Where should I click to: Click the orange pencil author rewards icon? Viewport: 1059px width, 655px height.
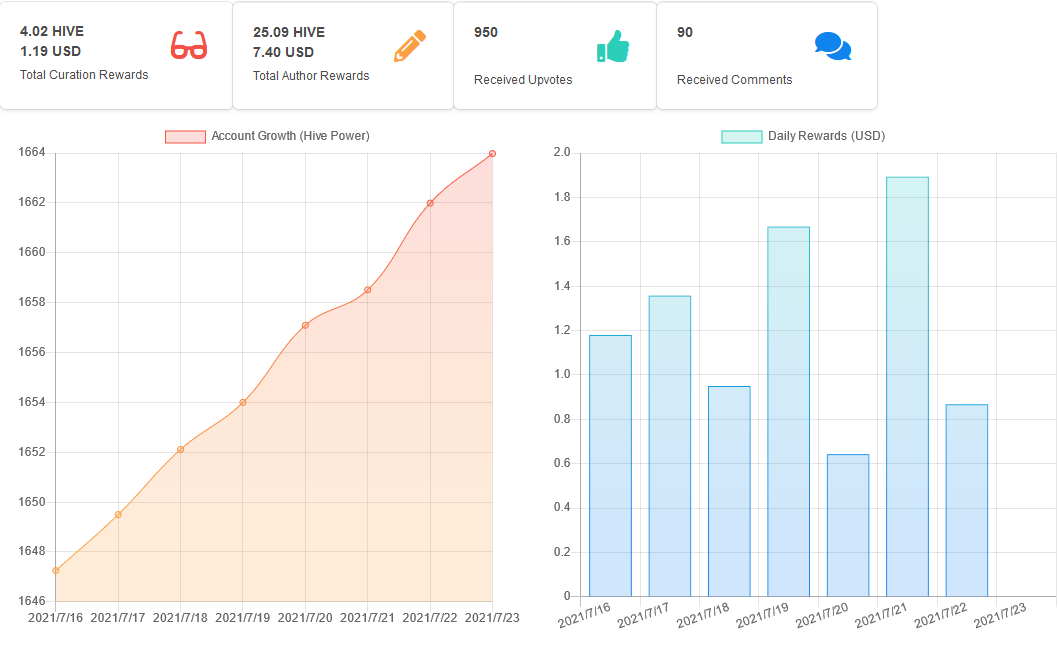click(x=410, y=46)
